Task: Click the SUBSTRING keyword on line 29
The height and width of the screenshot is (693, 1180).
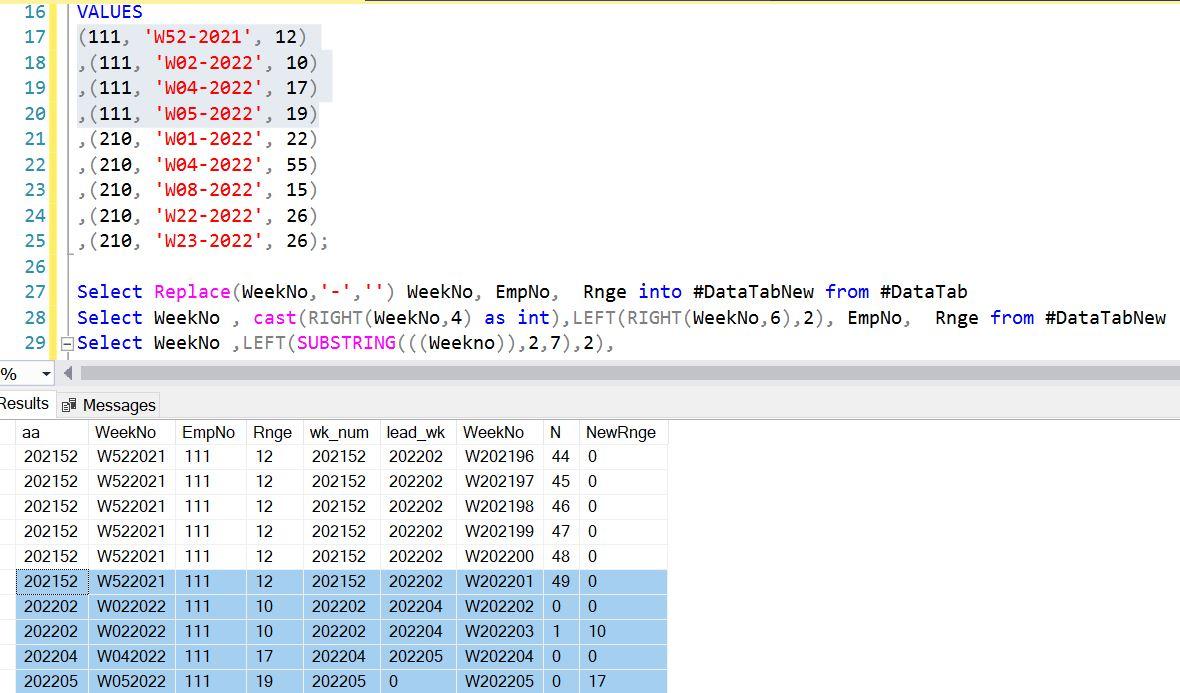Action: 344,343
